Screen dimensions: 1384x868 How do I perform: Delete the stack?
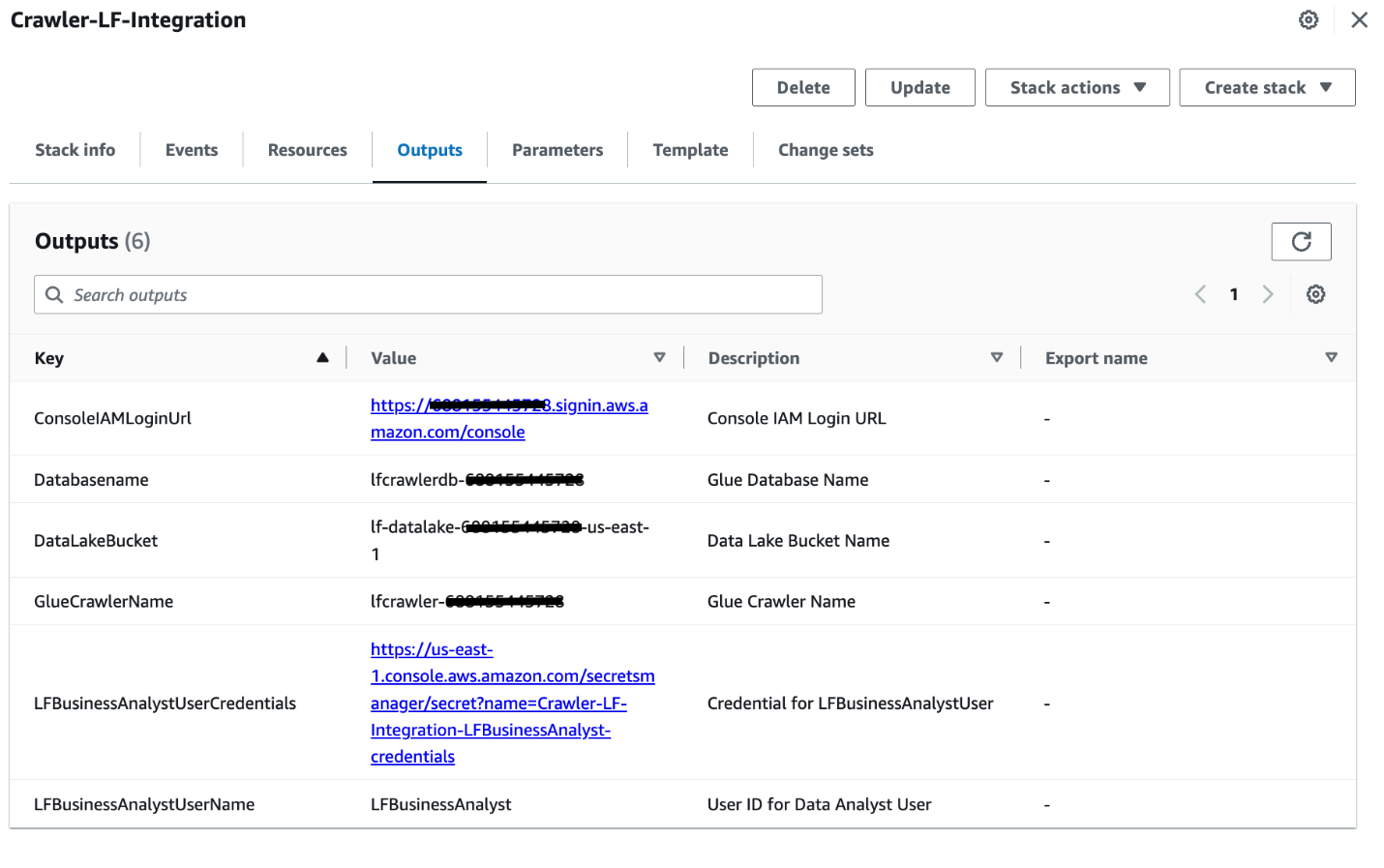coord(803,87)
